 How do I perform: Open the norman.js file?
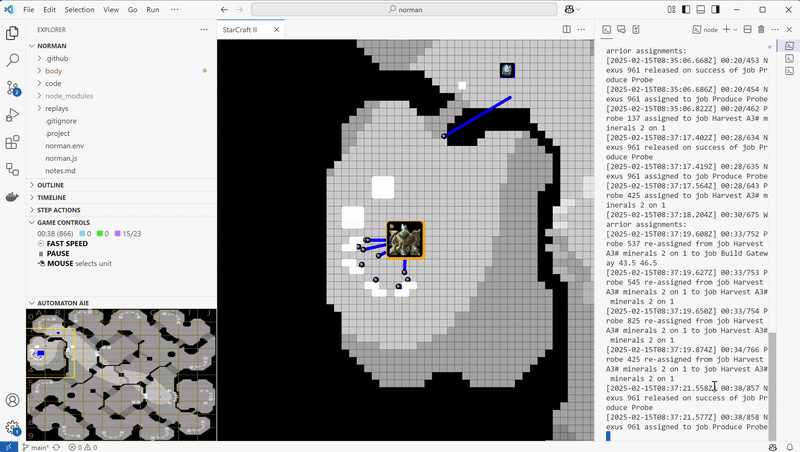click(61, 158)
